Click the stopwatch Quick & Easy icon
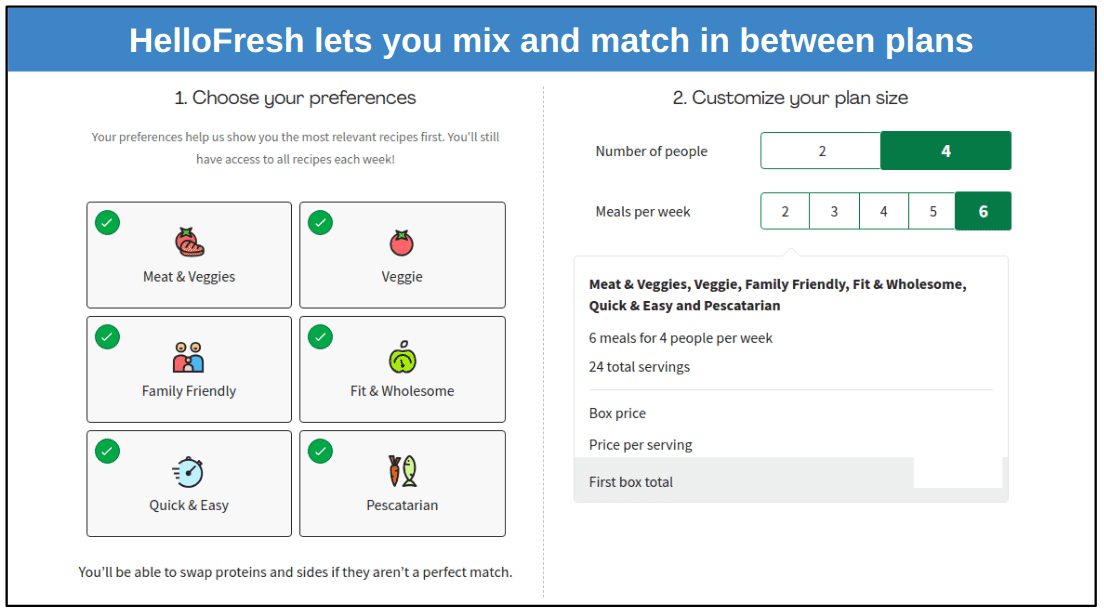Viewport: 1104px width, 613px height. (188, 471)
